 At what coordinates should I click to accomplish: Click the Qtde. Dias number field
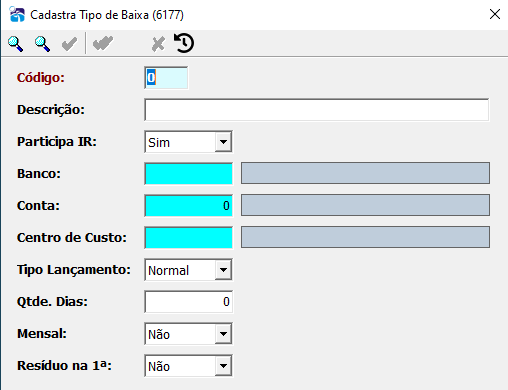(188, 302)
